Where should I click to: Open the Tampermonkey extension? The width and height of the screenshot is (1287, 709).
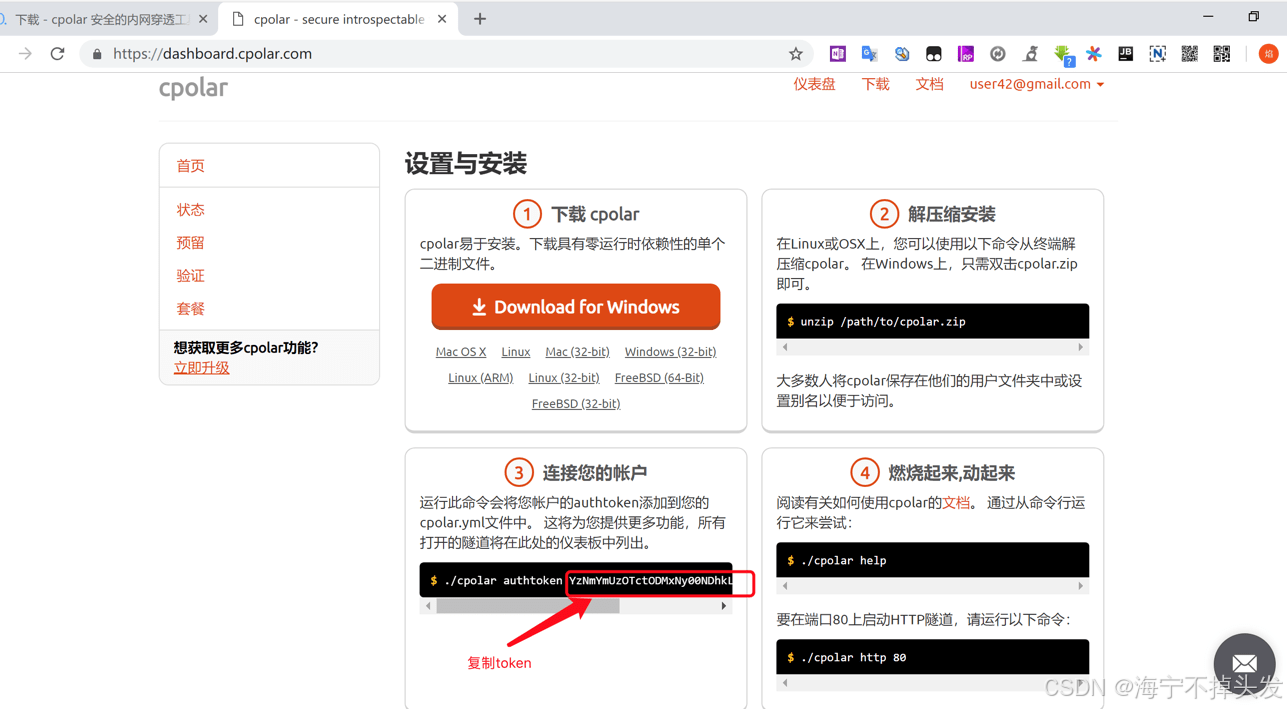point(934,54)
